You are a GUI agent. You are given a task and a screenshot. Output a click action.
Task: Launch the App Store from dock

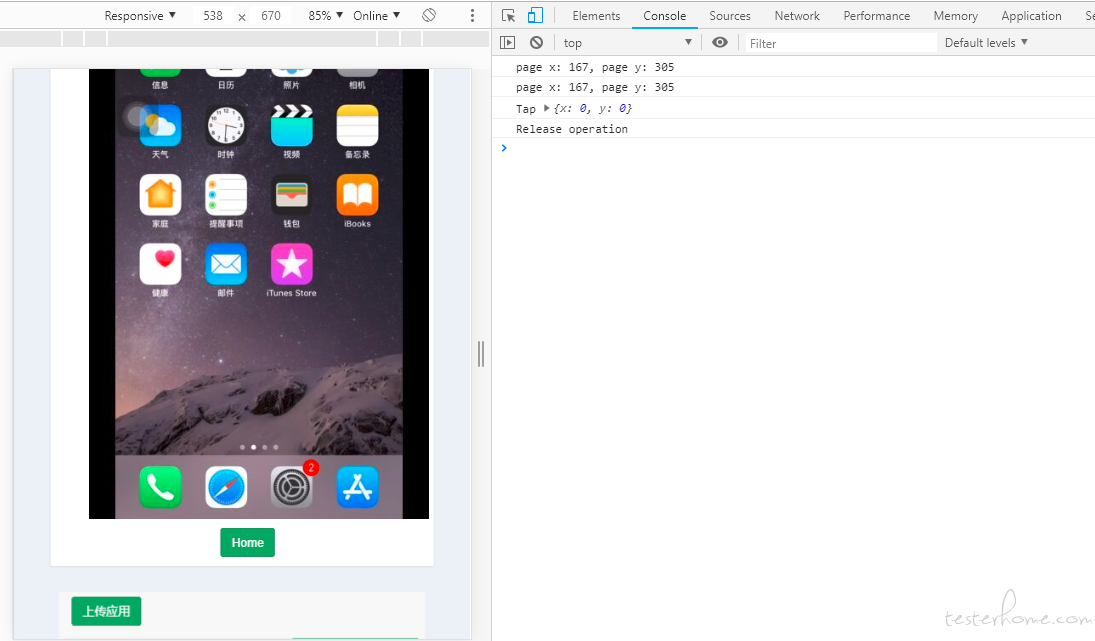point(357,487)
